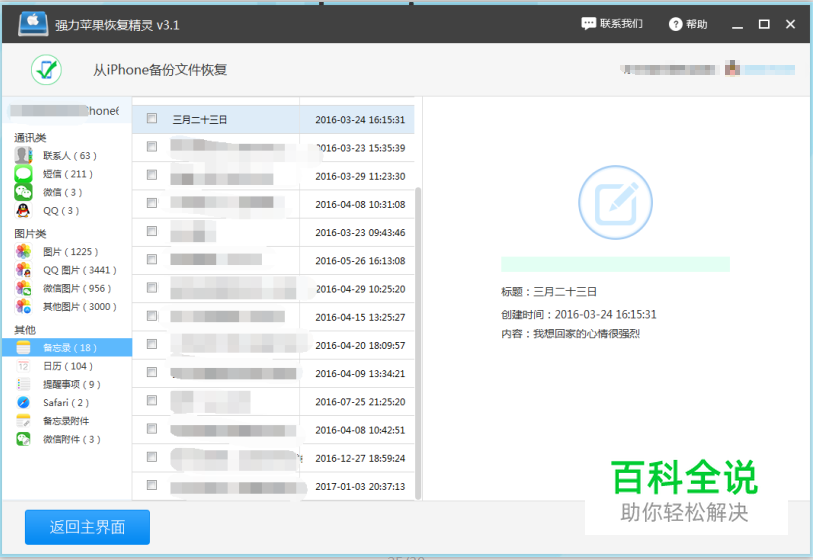Select 备忘录附件 entry
This screenshot has width=813, height=560.
(66, 421)
